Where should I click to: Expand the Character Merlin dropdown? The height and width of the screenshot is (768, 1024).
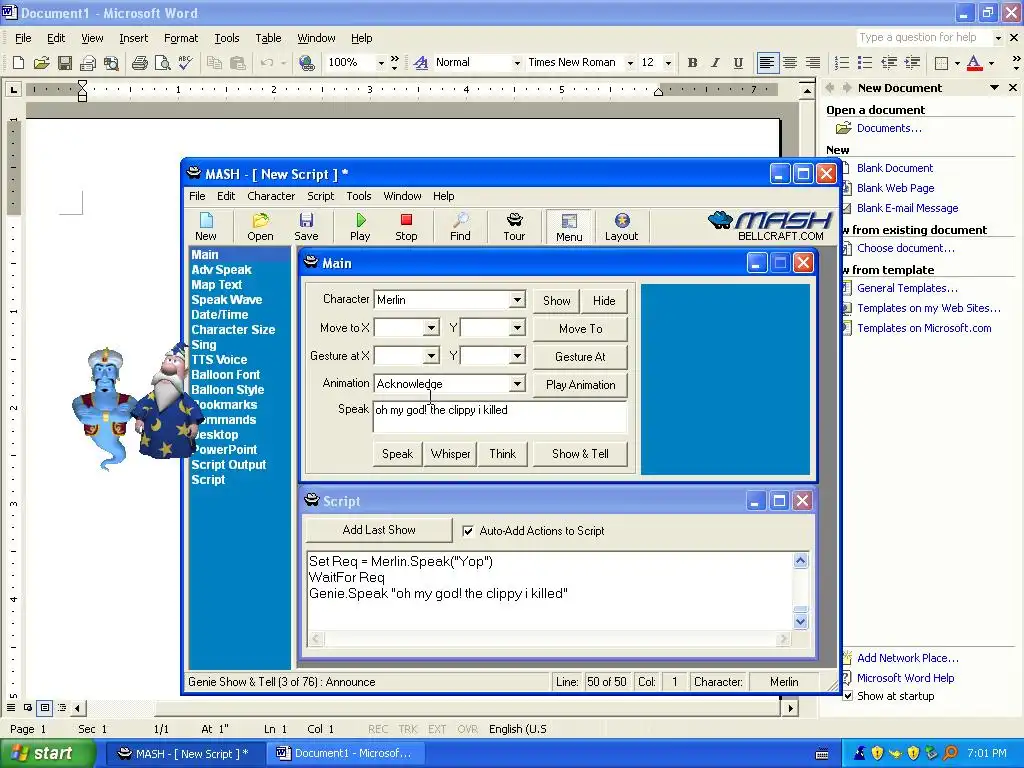[517, 300]
